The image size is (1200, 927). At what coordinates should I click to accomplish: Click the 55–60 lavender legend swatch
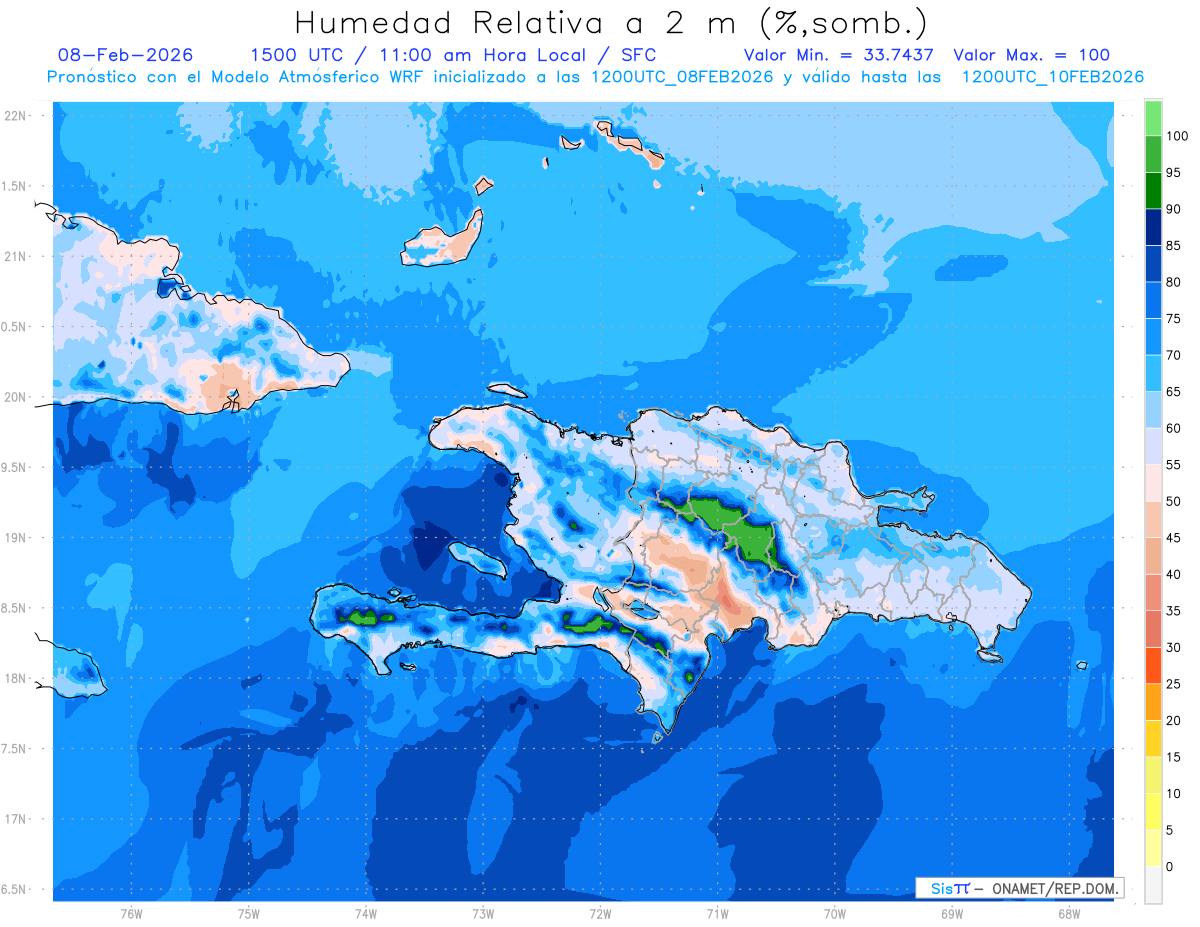coord(1153,447)
